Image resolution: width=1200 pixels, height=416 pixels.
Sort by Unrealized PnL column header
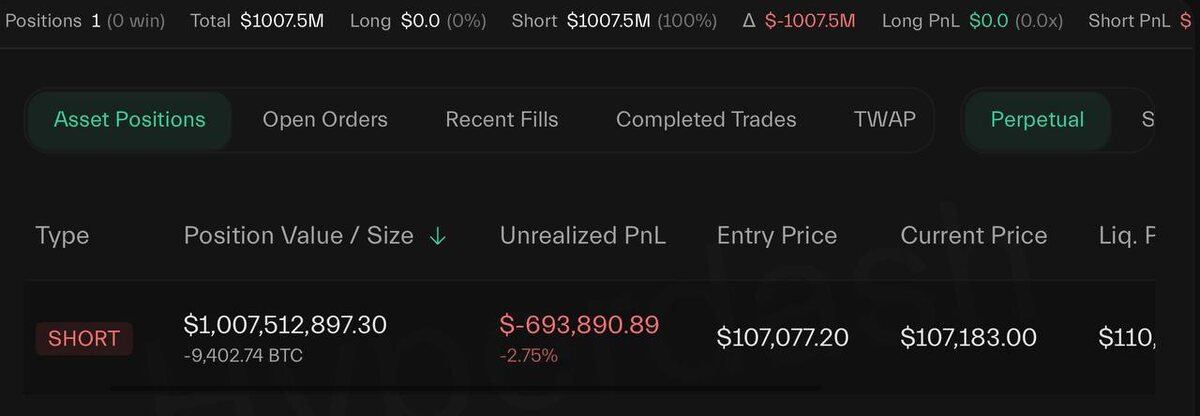tap(583, 236)
